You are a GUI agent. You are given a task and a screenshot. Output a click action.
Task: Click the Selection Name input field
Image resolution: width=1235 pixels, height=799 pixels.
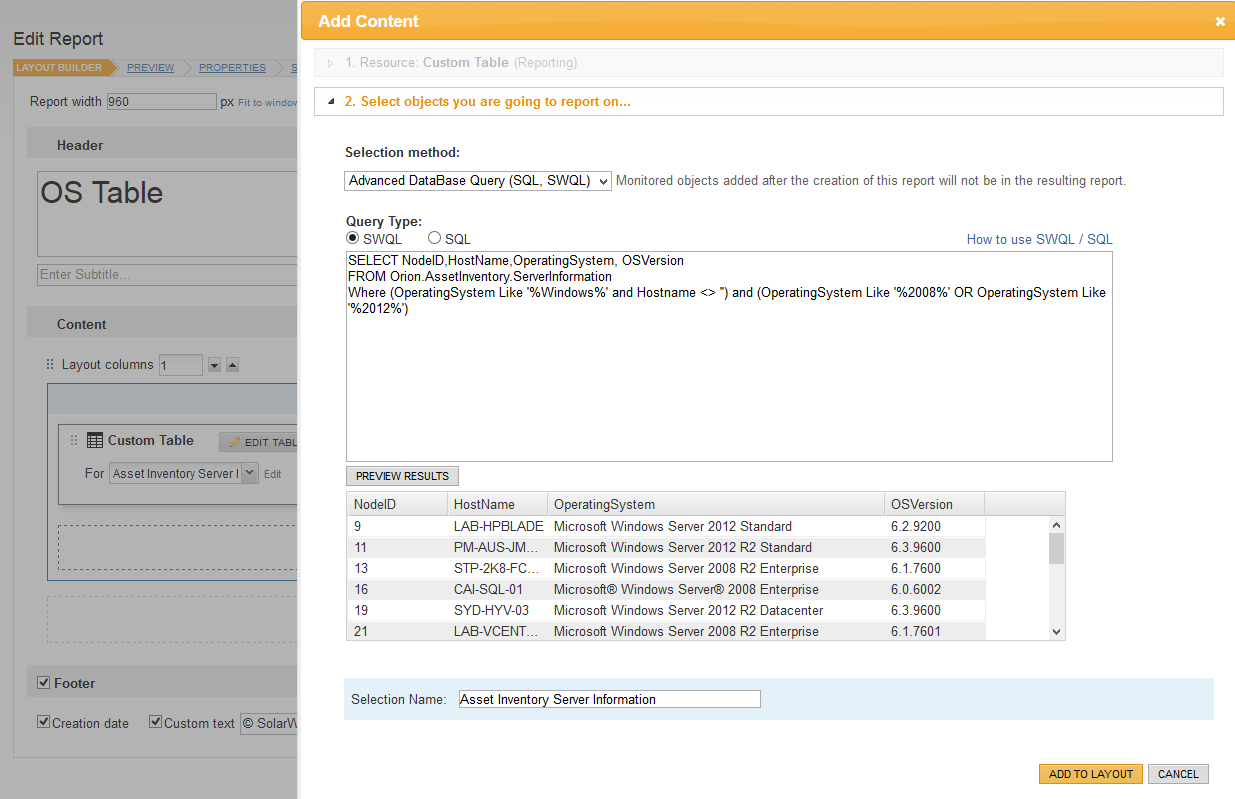point(610,699)
